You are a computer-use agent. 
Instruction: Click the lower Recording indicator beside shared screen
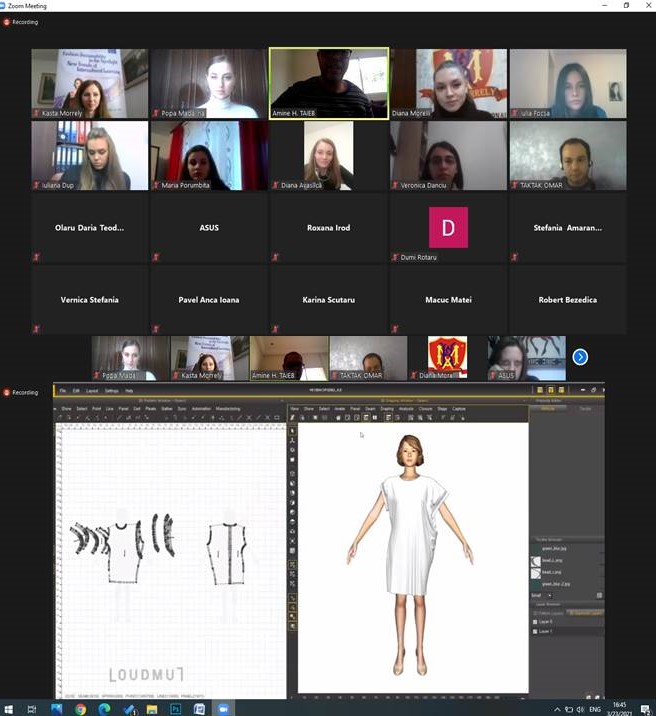coord(21,392)
